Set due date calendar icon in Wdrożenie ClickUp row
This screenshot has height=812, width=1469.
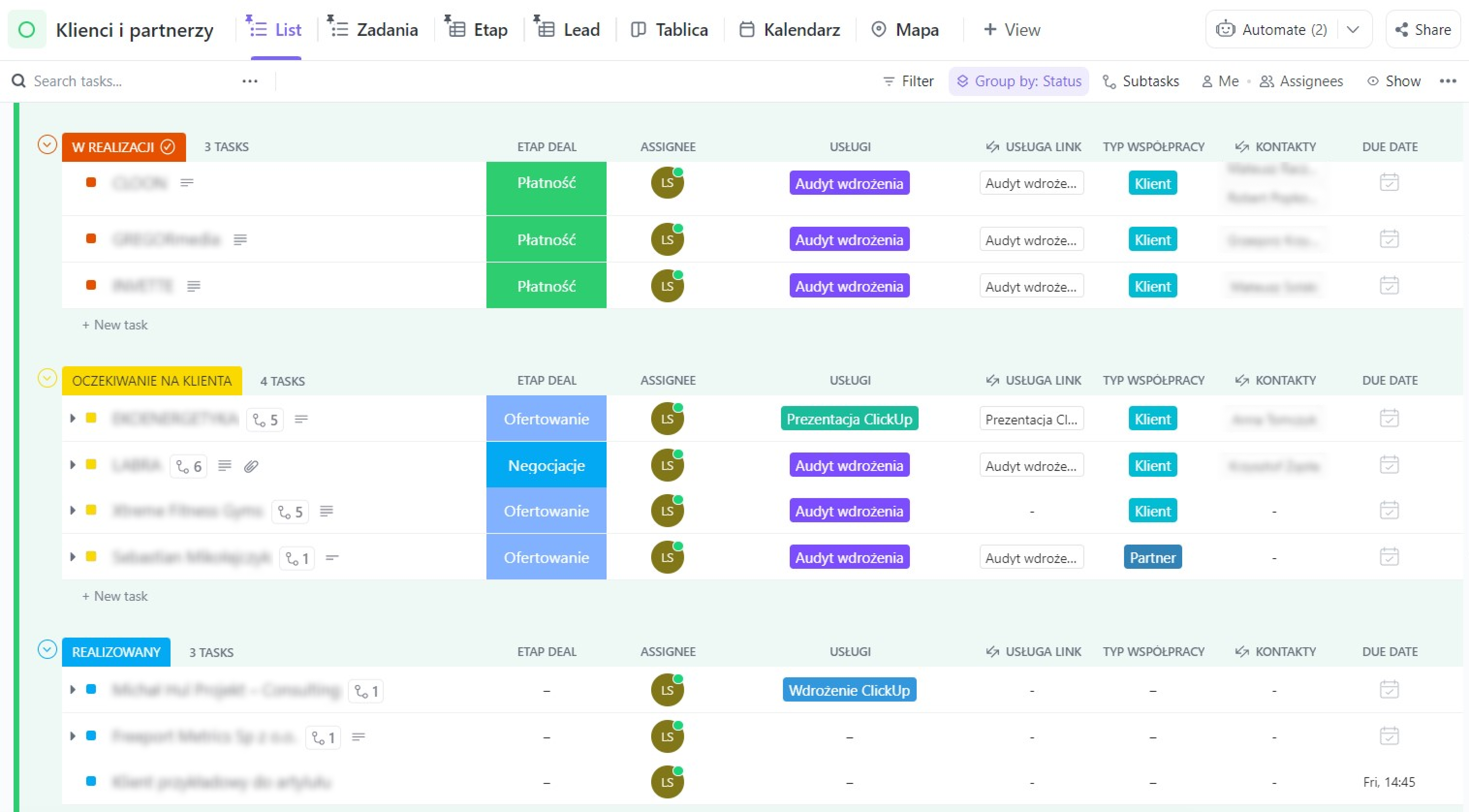[1389, 690]
